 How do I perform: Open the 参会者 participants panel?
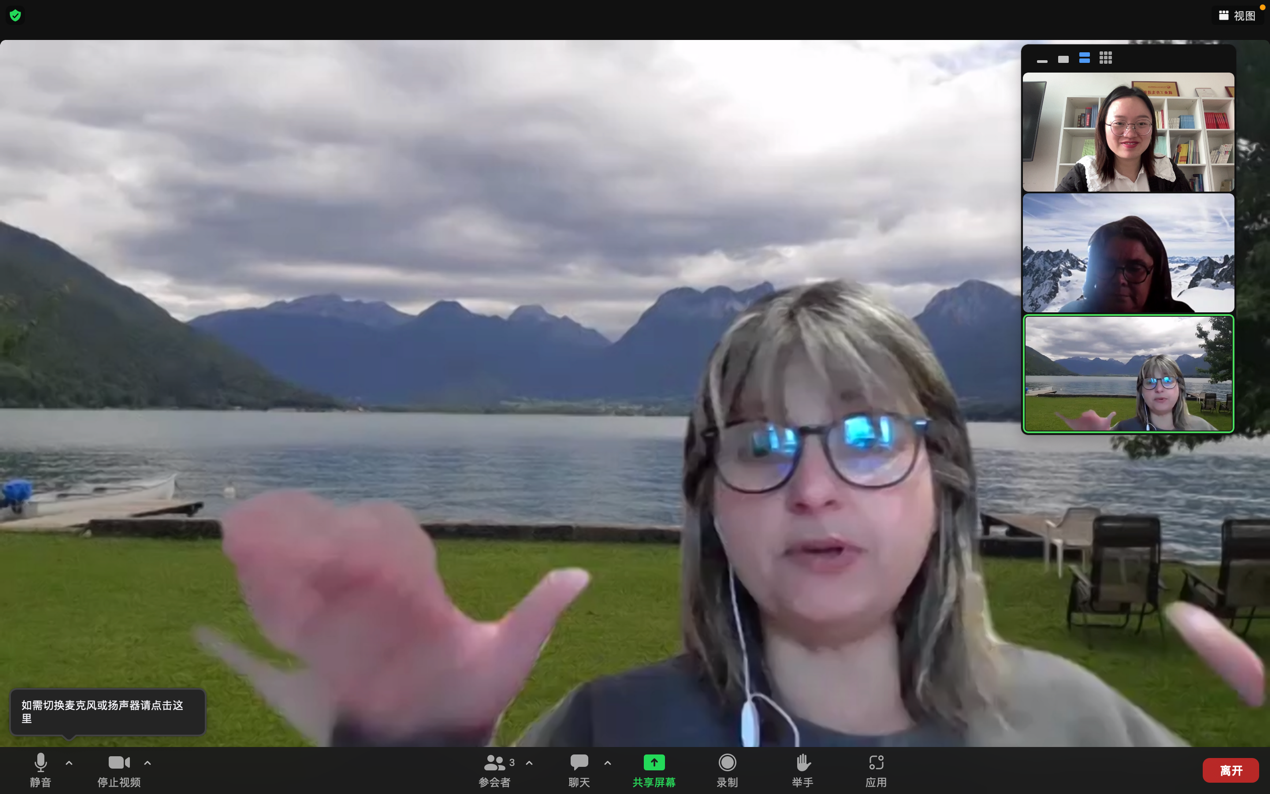495,770
